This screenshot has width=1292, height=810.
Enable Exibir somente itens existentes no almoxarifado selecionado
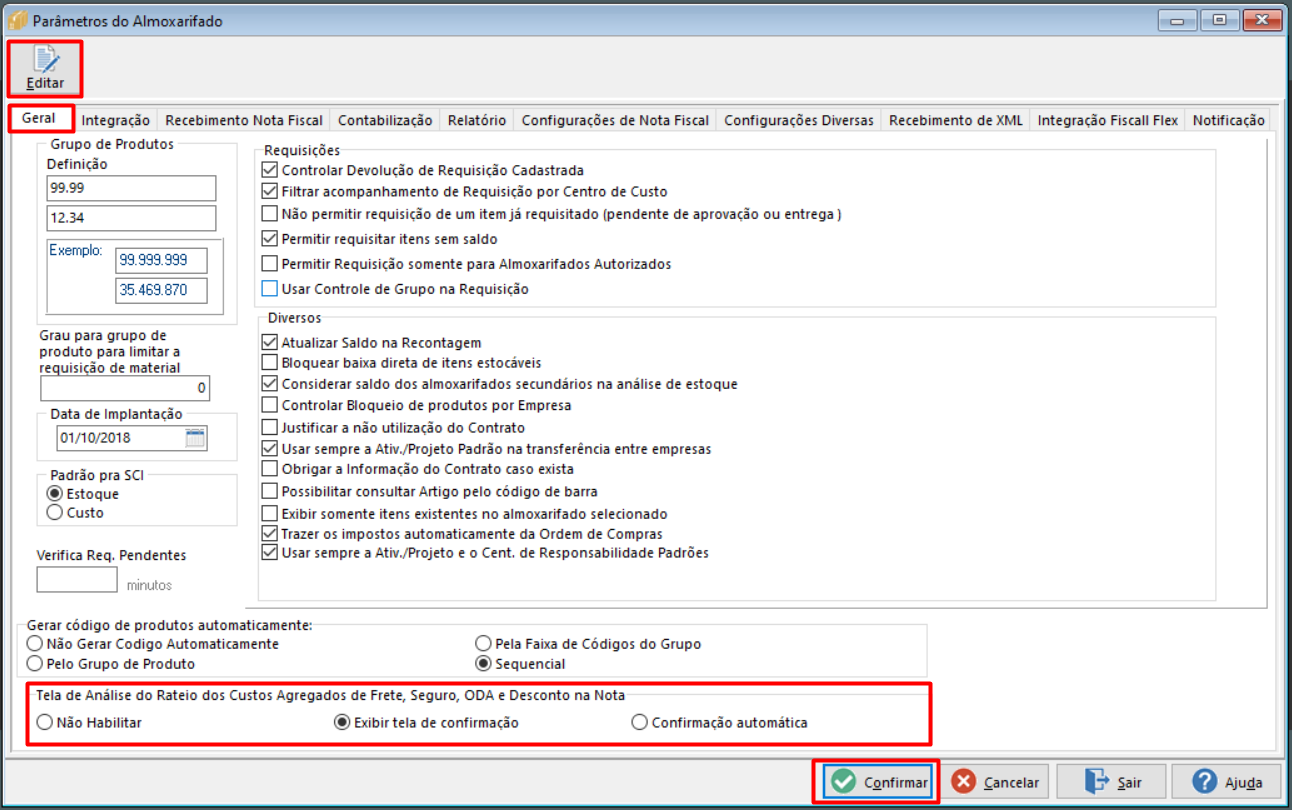[269, 513]
